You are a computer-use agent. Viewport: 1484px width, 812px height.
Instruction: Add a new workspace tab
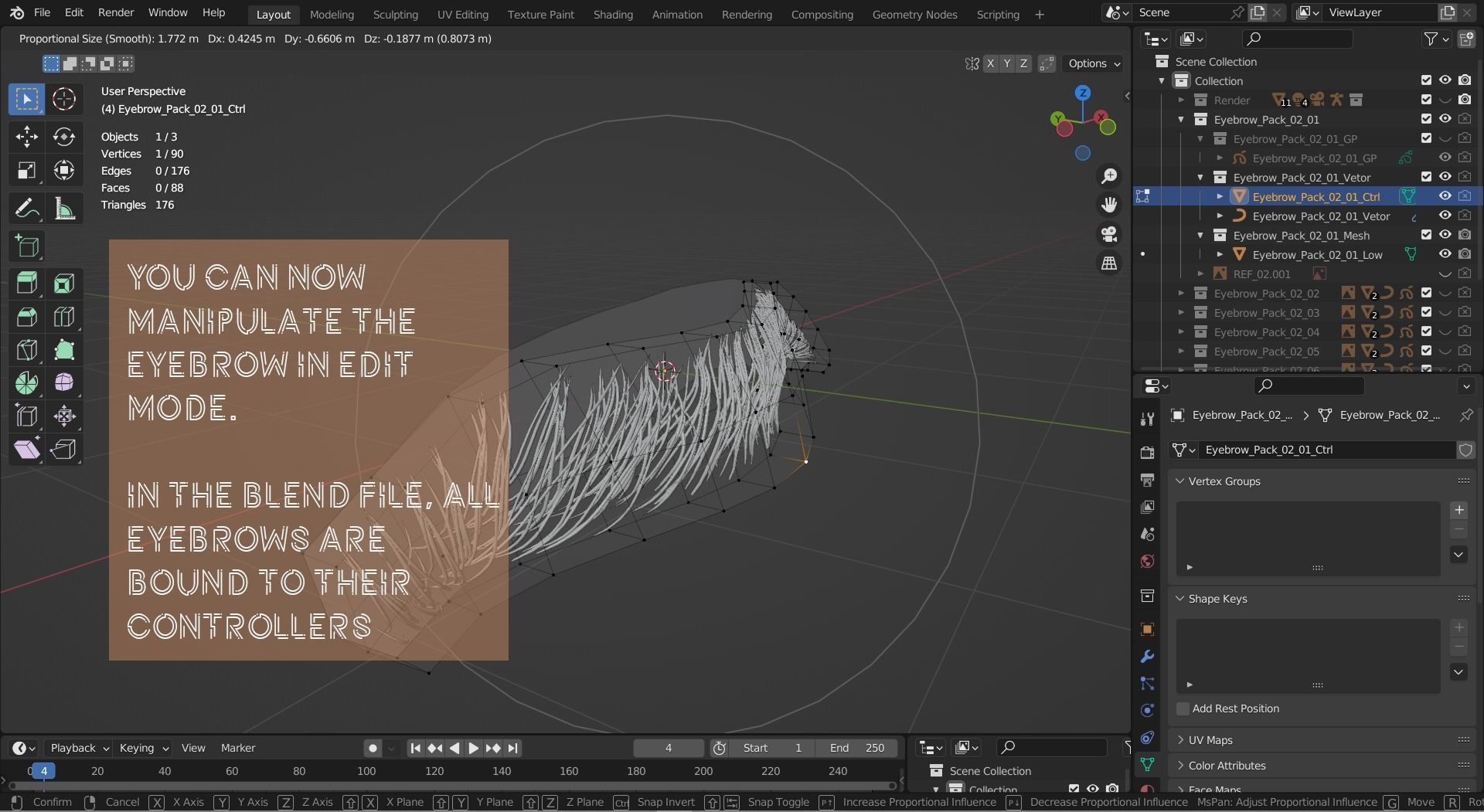(x=1039, y=14)
